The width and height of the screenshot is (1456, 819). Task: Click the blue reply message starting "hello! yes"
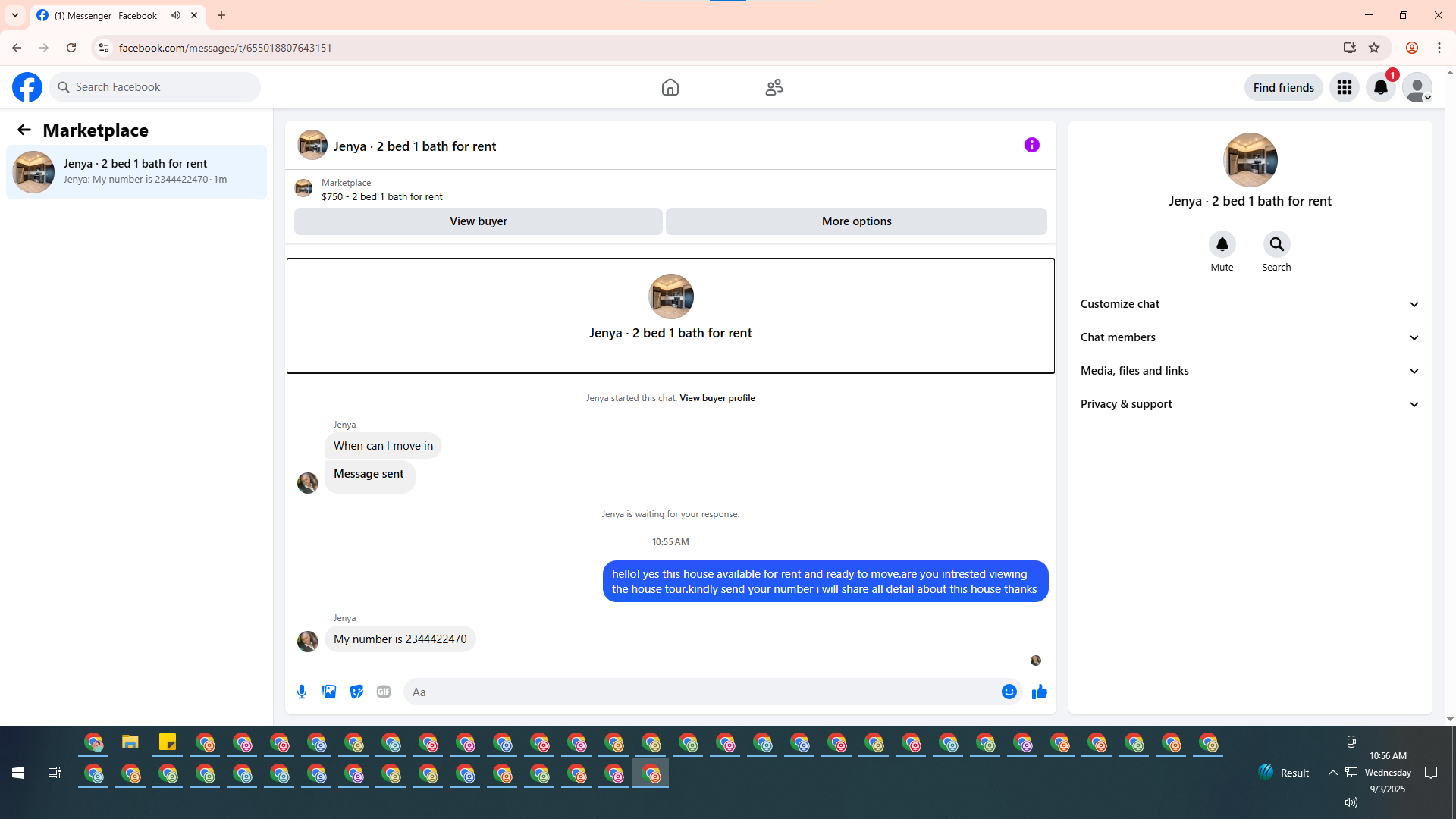click(825, 582)
